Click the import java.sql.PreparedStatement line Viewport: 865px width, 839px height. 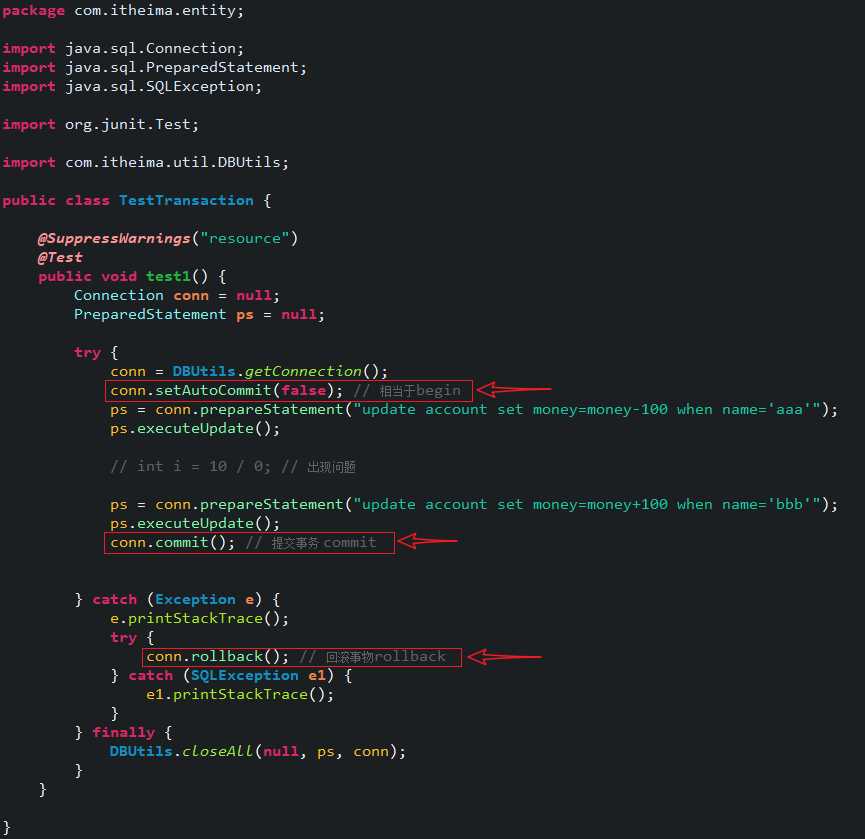pos(154,67)
